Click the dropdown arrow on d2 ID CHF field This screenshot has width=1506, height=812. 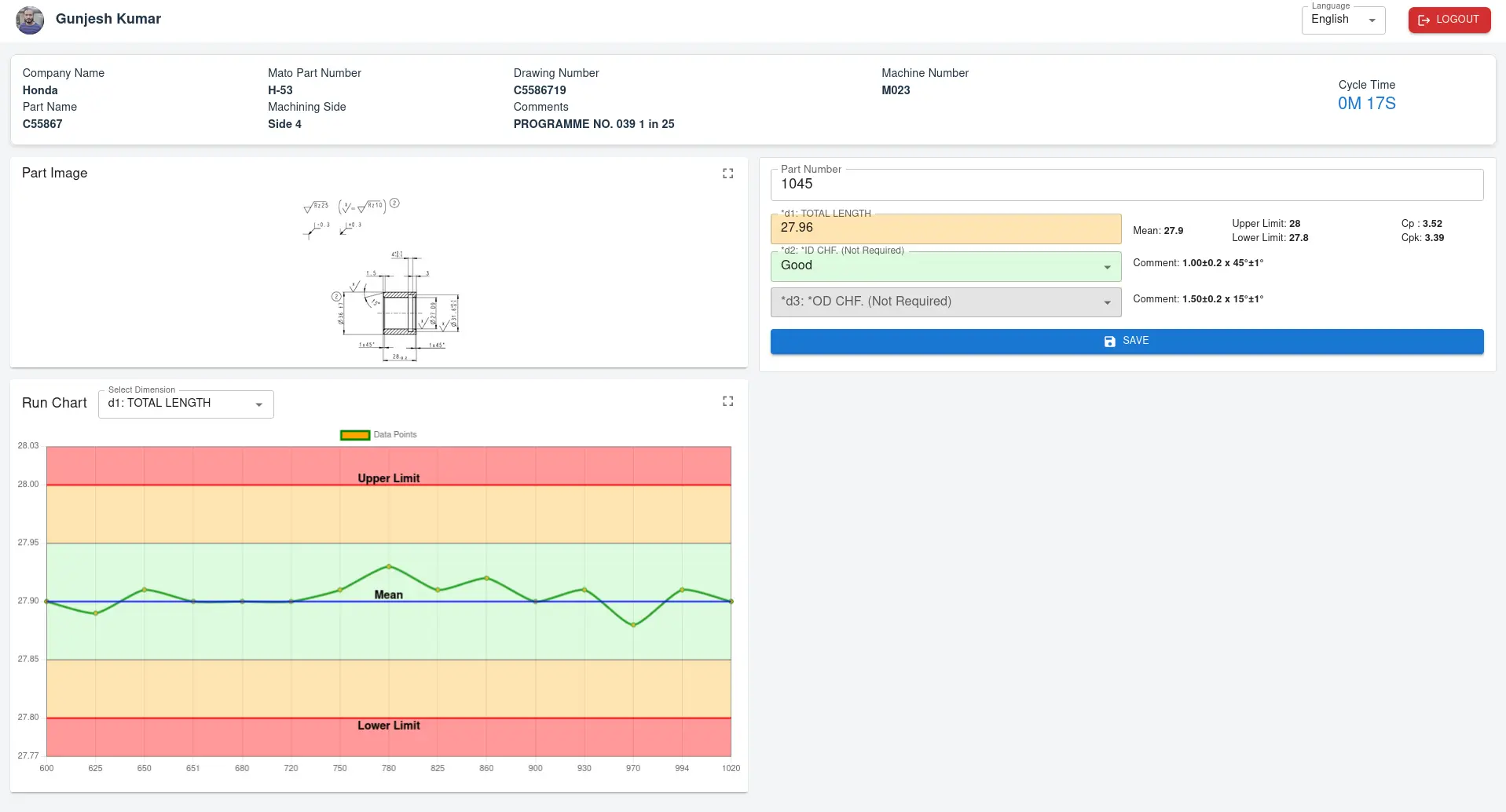(1108, 266)
